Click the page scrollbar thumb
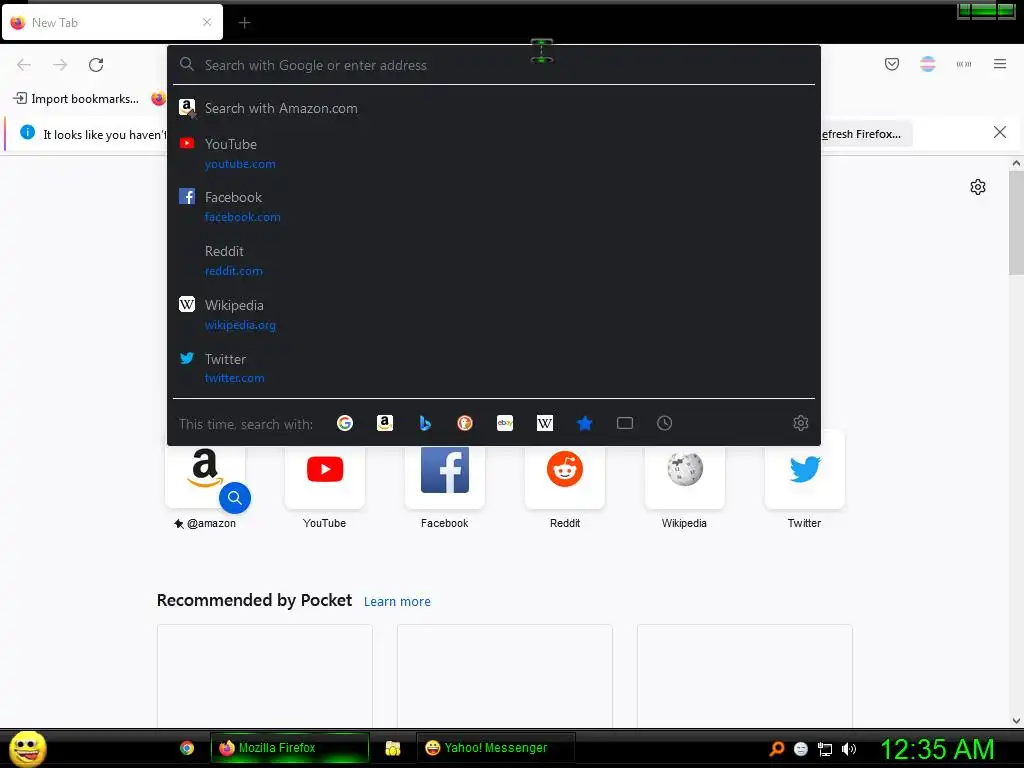 (1016, 223)
